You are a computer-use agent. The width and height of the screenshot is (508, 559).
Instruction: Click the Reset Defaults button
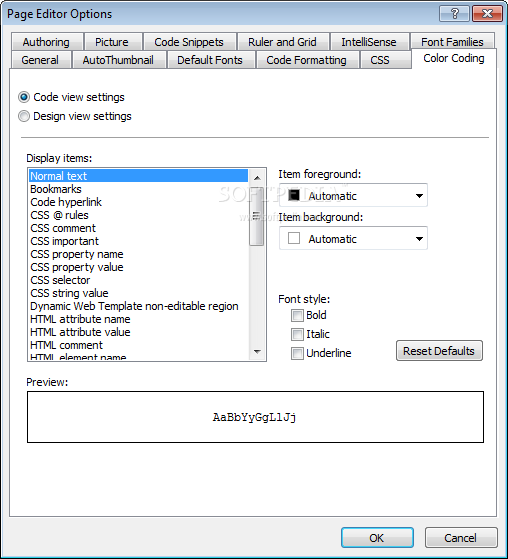click(439, 351)
